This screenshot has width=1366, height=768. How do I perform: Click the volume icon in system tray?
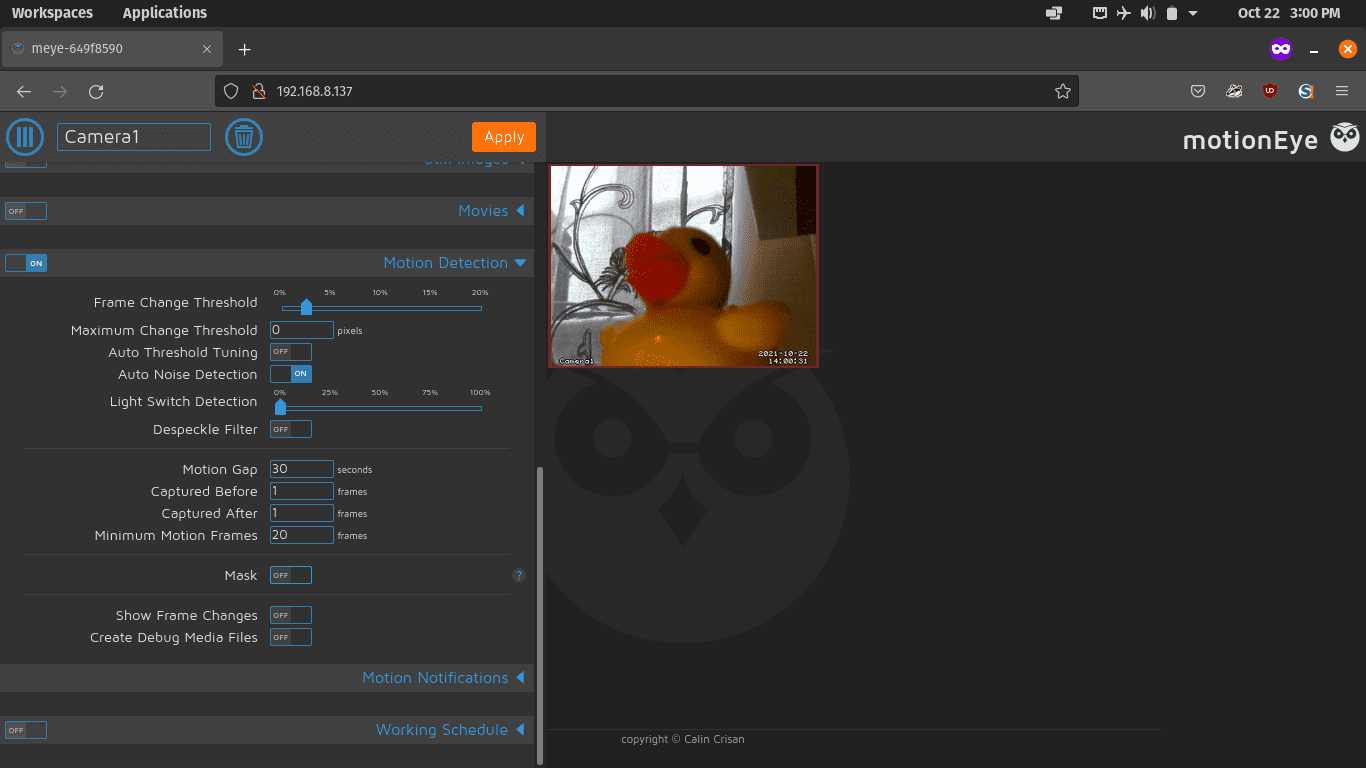[1148, 13]
